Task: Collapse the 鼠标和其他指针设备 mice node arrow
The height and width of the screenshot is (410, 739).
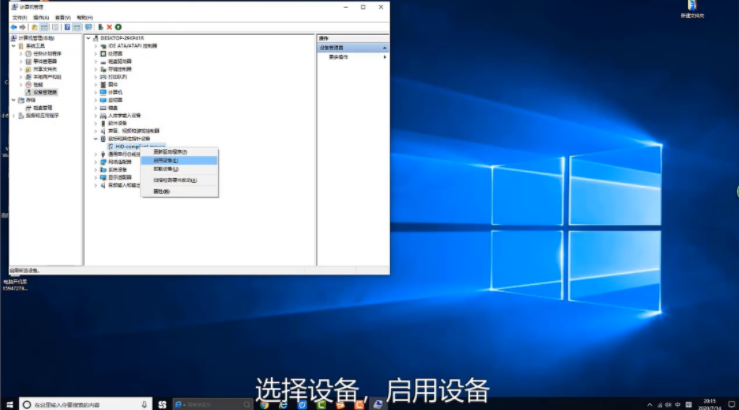Action: 96,139
